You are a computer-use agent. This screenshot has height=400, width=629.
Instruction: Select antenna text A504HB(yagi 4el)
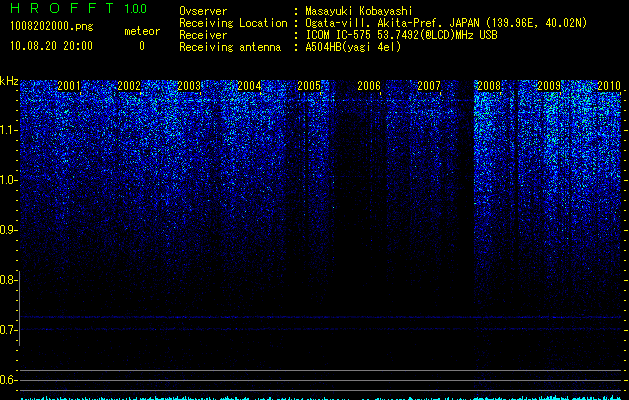click(x=353, y=47)
